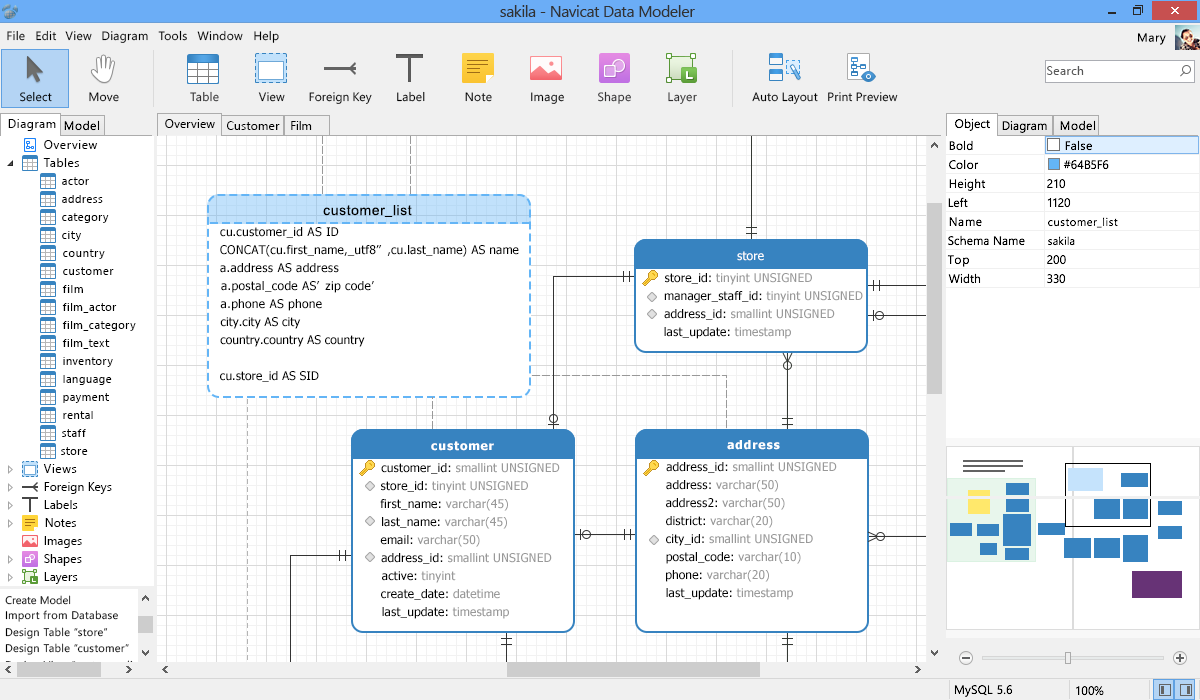Expand the Foreign Keys tree node
This screenshot has width=1200, height=700.
[x=11, y=487]
